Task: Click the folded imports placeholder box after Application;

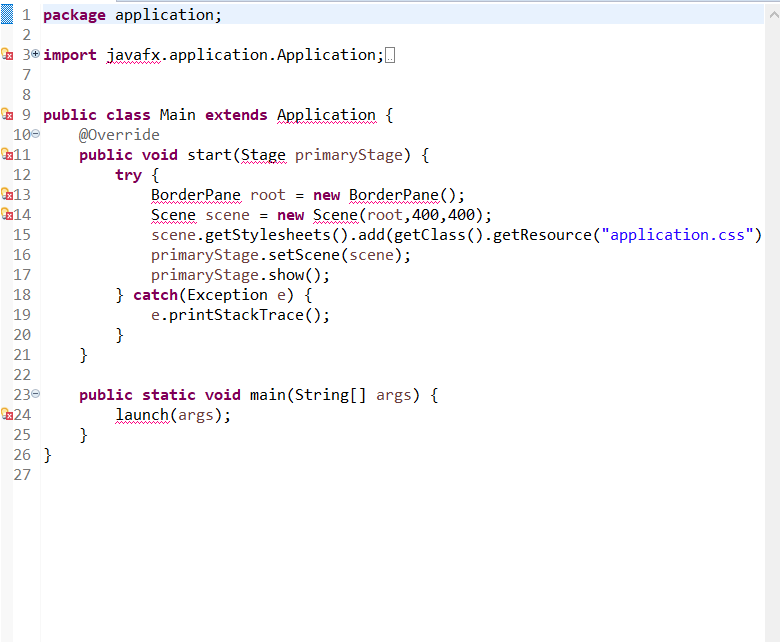Action: pos(390,55)
